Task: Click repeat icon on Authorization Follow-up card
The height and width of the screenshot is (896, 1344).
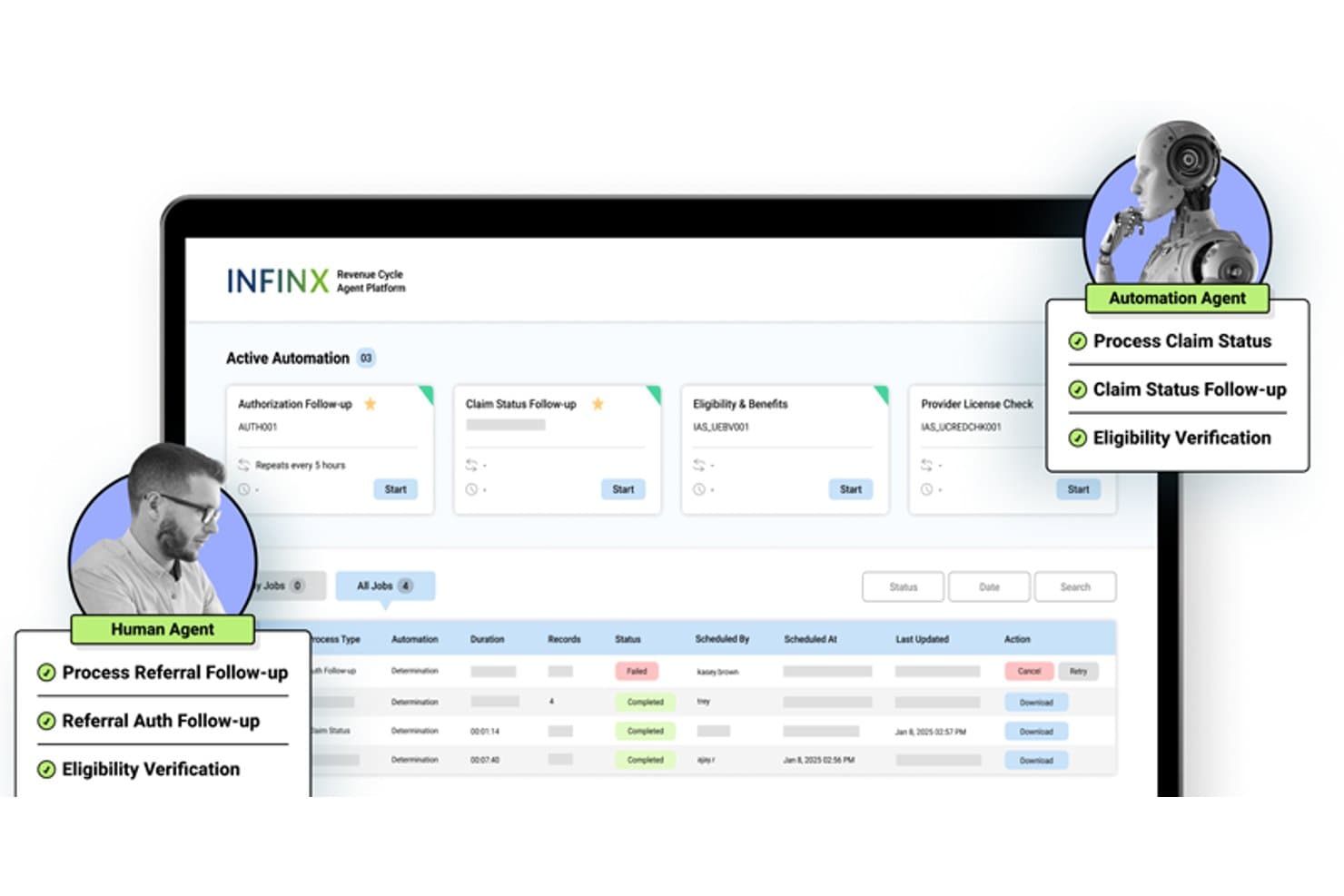Action: (243, 465)
